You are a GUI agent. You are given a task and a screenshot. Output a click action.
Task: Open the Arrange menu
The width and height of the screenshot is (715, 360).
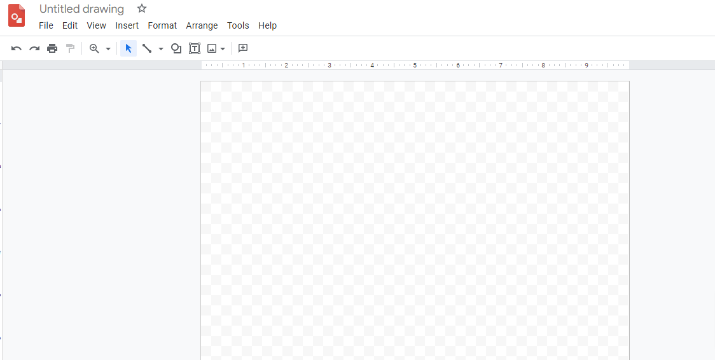click(202, 26)
